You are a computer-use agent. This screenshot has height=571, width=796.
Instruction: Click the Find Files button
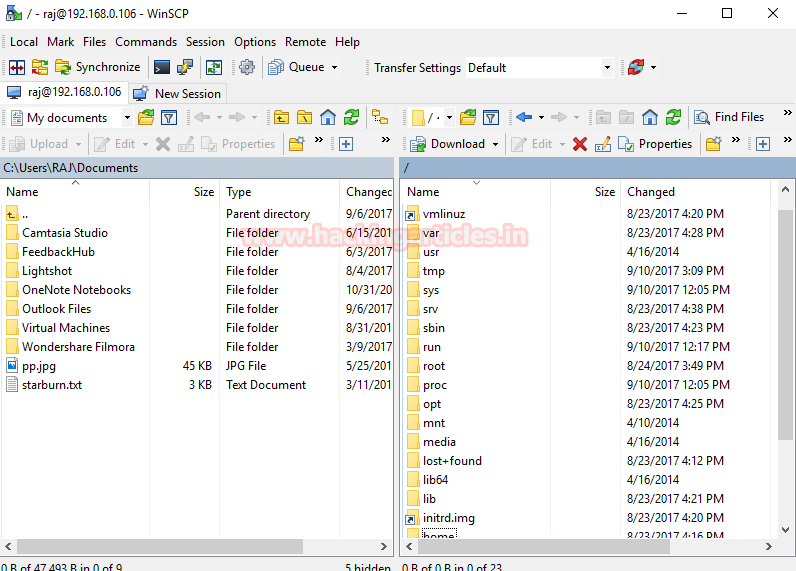(x=729, y=117)
